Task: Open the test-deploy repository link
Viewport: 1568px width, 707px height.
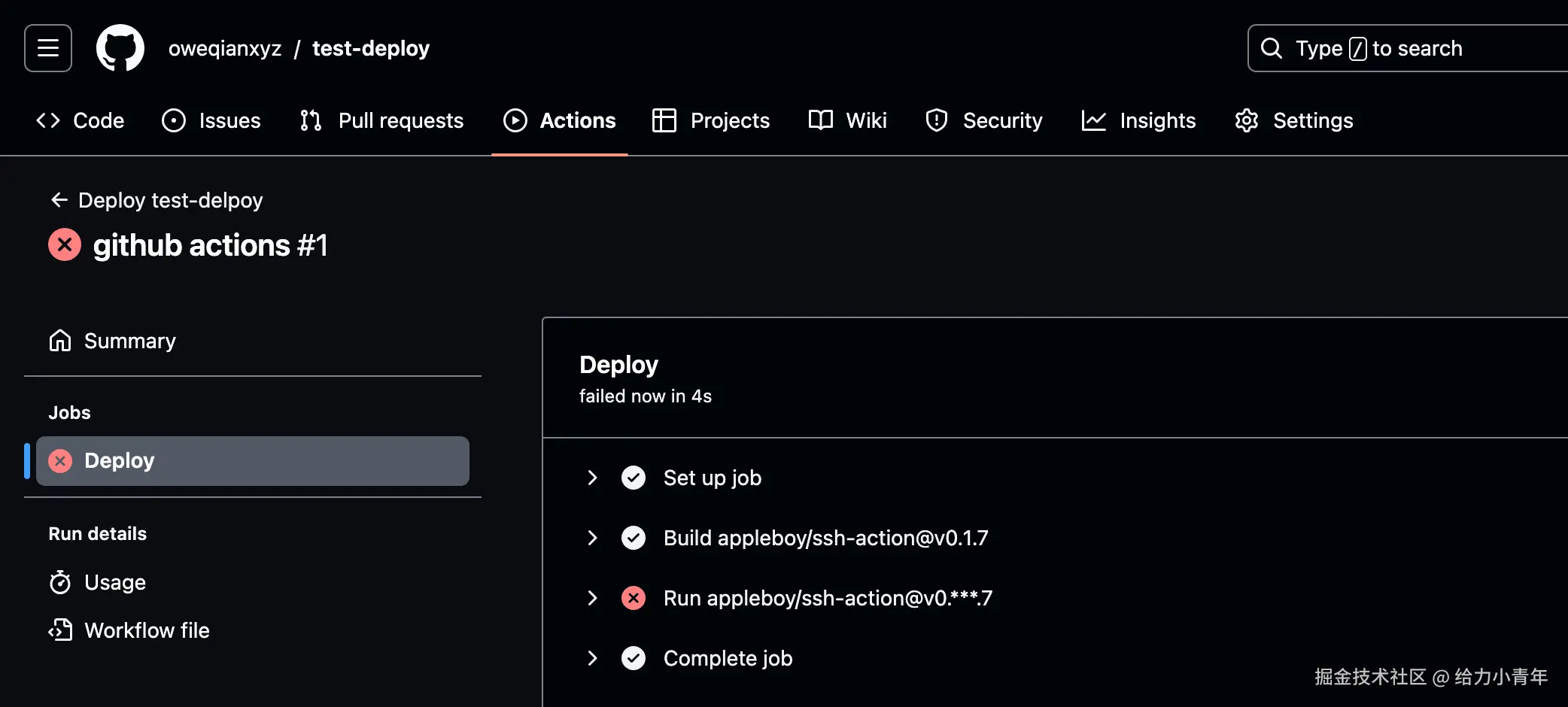Action: pyautogui.click(x=371, y=48)
